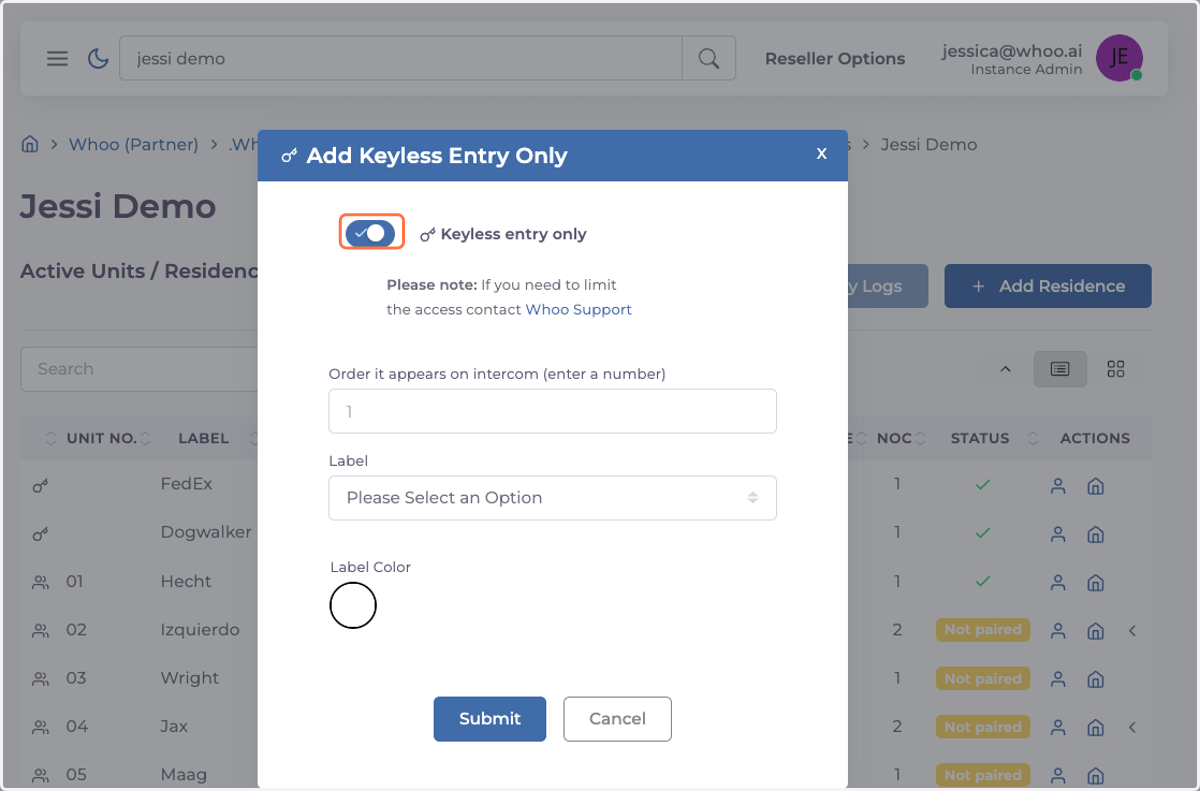Click the search magnifier button

pos(709,58)
